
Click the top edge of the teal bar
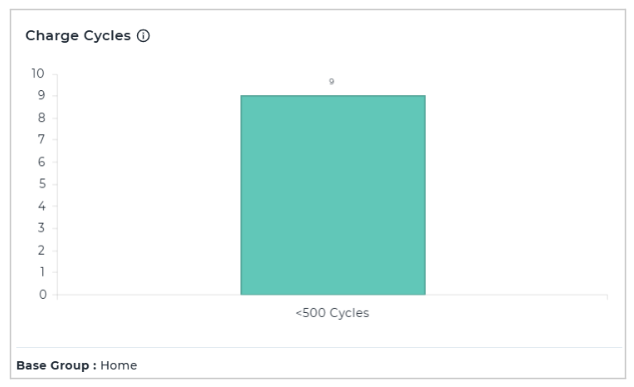coord(333,96)
